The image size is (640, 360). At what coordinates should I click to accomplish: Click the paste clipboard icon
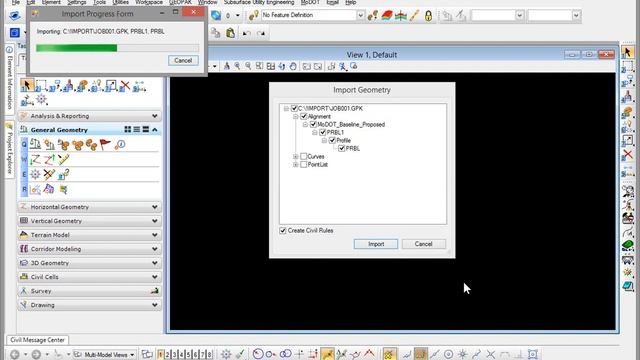[230, 33]
